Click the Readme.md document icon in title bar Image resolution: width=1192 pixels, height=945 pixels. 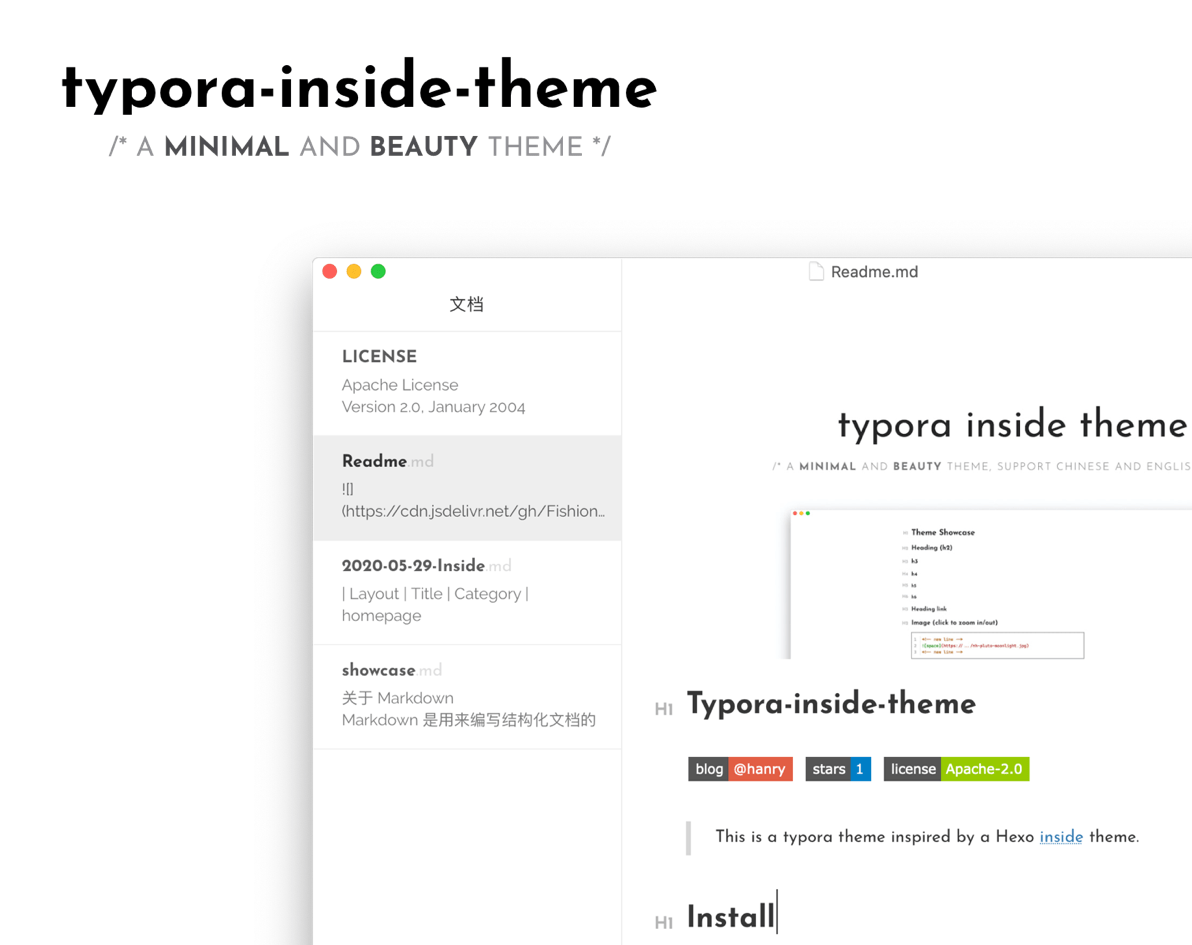[816, 271]
